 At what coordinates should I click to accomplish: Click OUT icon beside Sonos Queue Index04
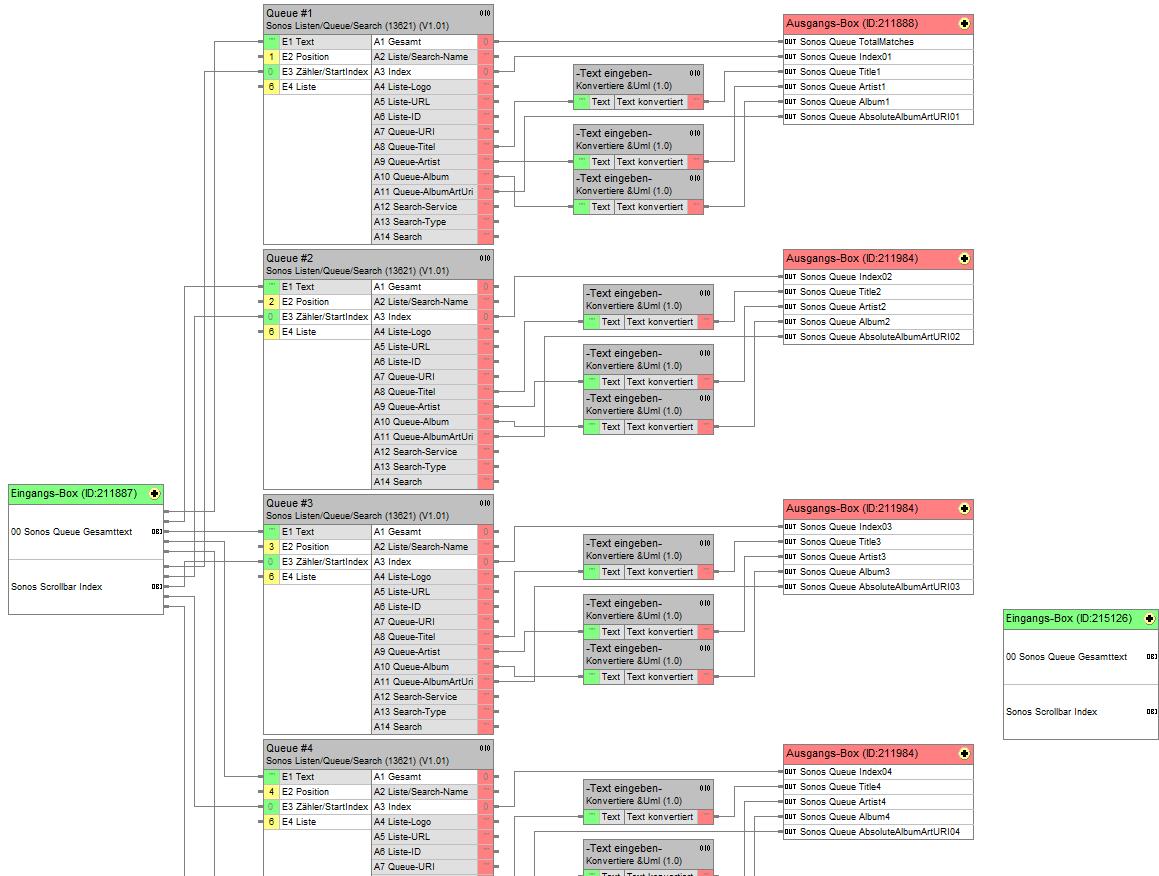click(x=790, y=772)
